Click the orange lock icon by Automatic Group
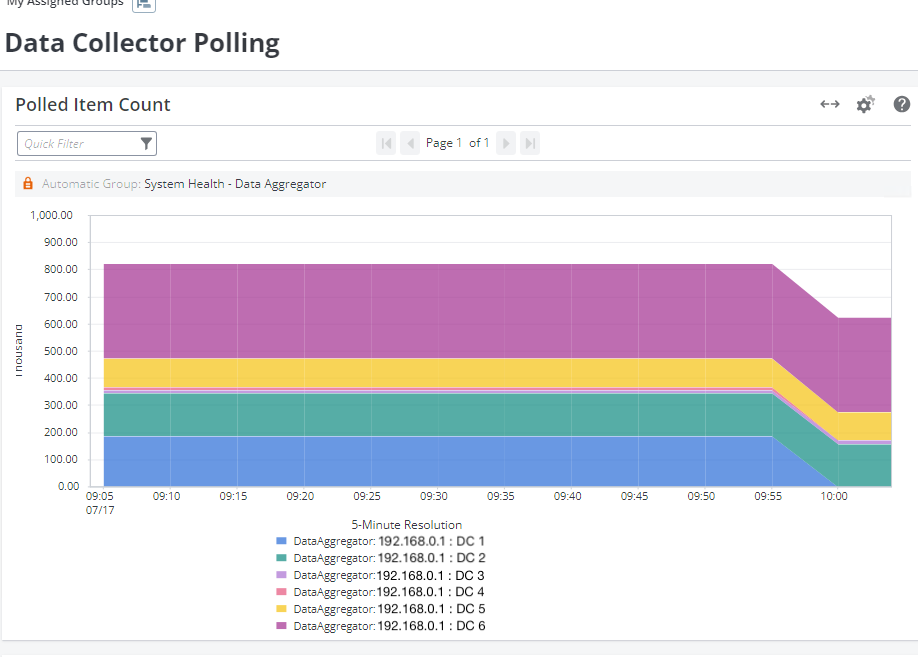918x657 pixels. (x=28, y=184)
